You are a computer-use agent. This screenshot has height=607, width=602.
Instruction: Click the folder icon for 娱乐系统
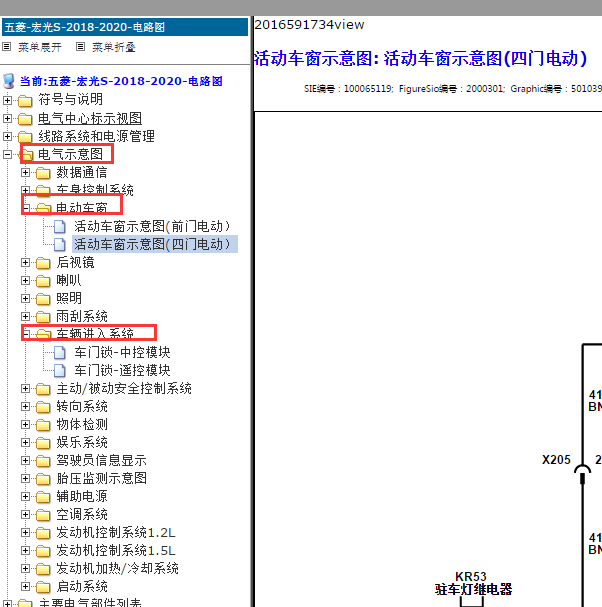[43, 443]
